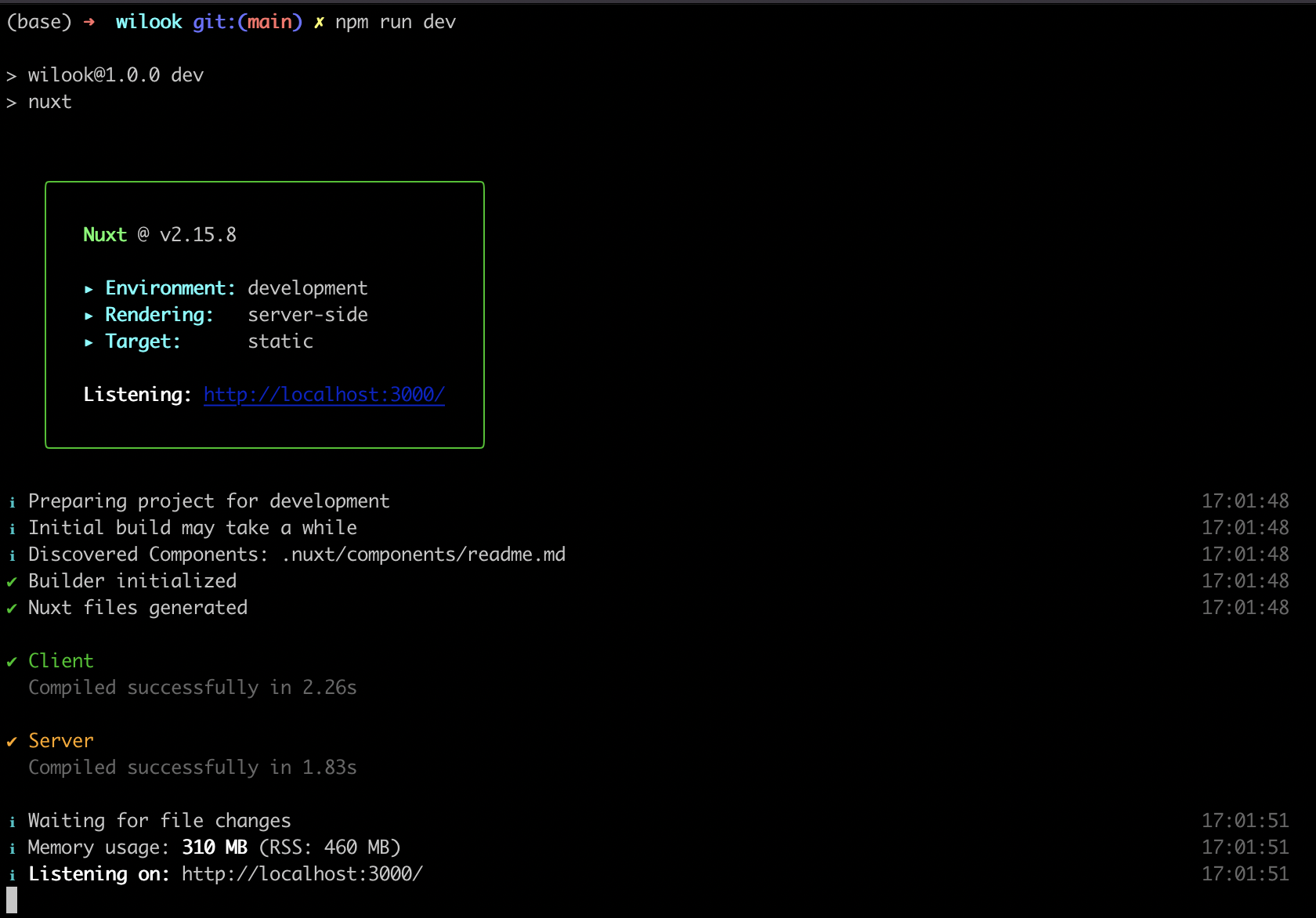Click the terminal cursor block at the bottom

coord(12,901)
